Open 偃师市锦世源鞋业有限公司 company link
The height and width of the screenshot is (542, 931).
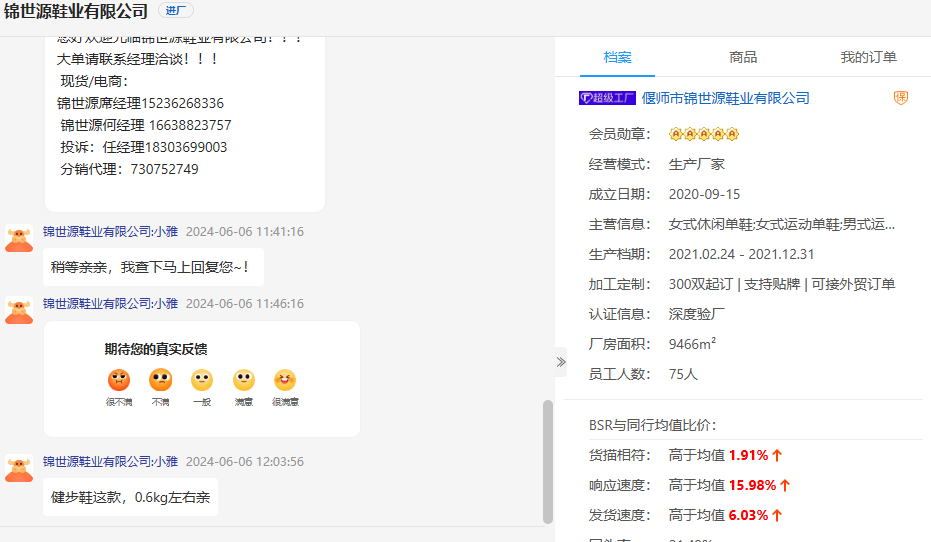coord(725,98)
